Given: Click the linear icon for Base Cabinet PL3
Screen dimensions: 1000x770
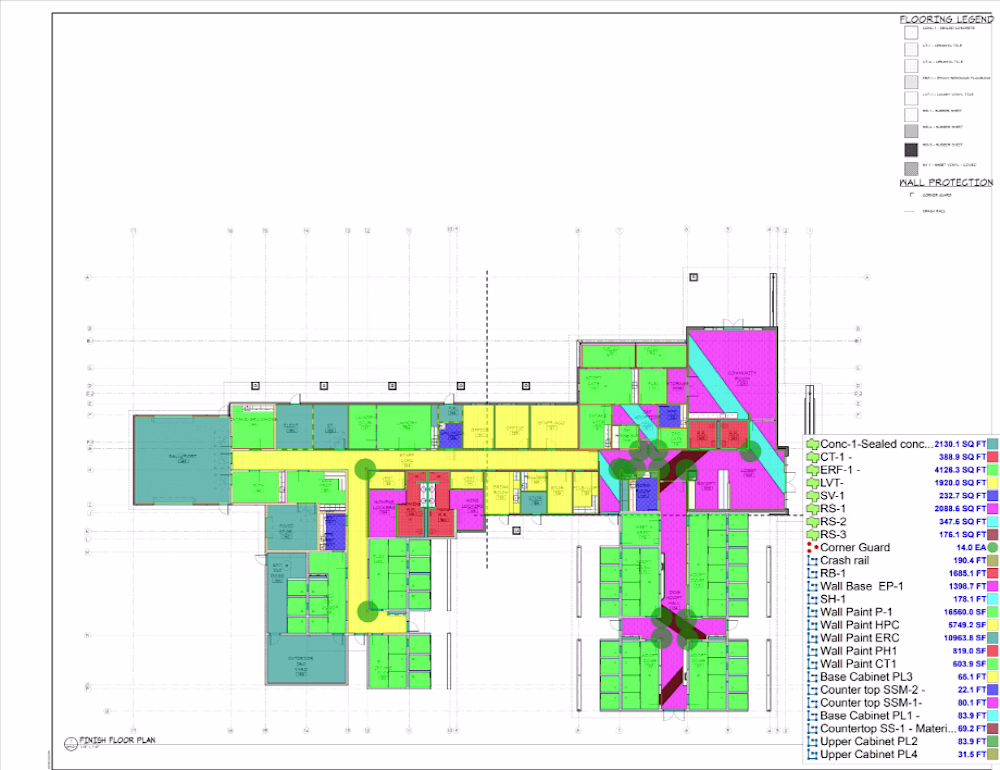Looking at the screenshot, I should tap(812, 677).
